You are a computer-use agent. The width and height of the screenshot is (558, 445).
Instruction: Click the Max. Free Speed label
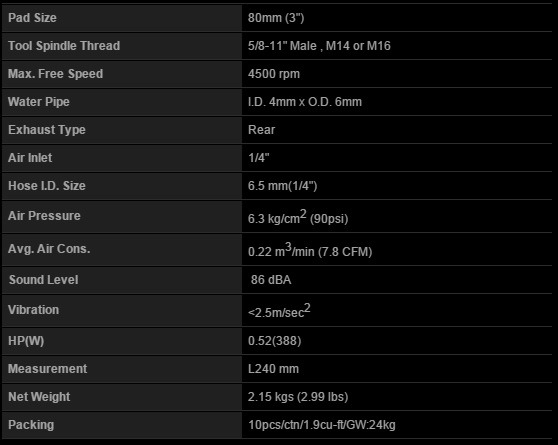pyautogui.click(x=56, y=74)
